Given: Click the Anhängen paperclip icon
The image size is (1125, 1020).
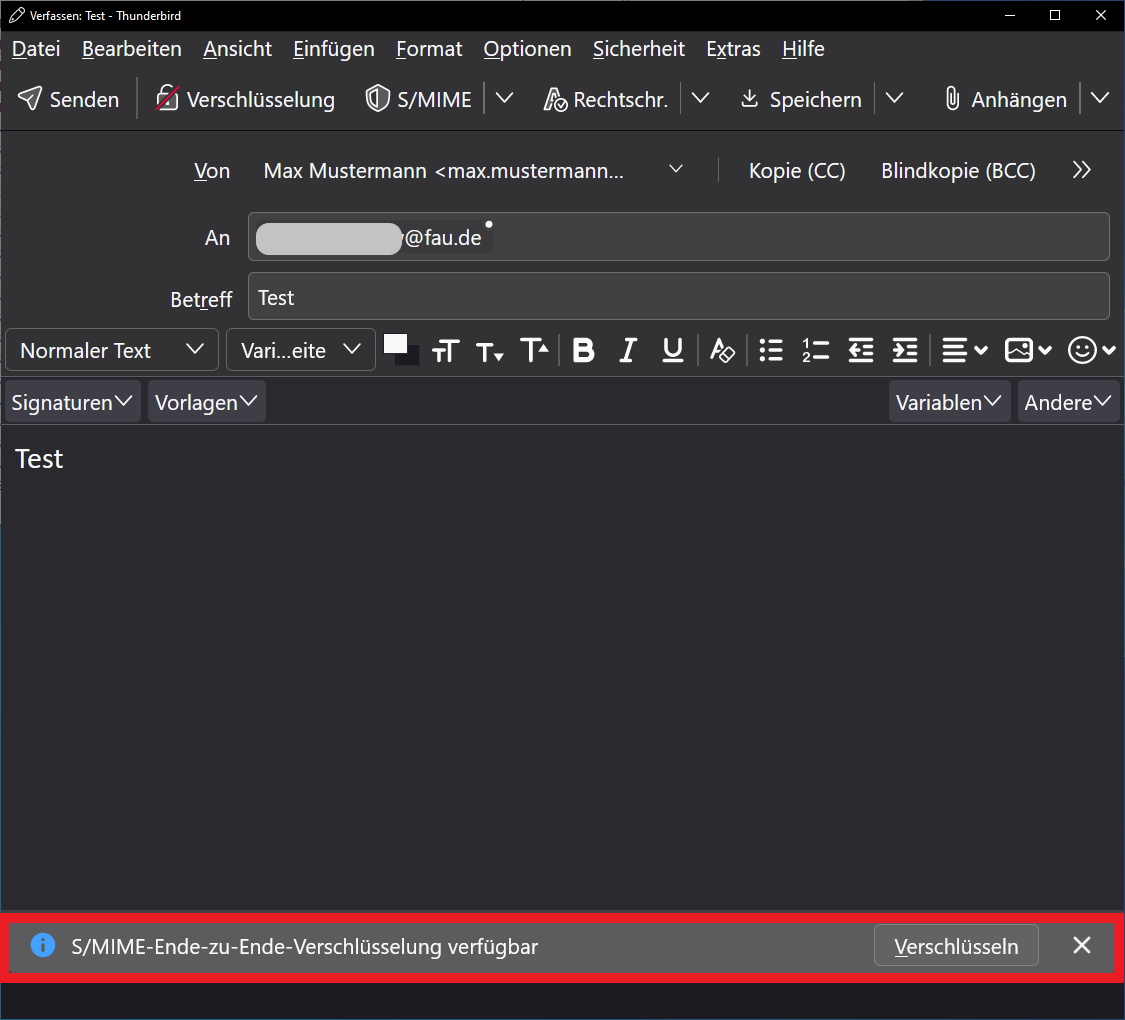Looking at the screenshot, I should tap(952, 99).
